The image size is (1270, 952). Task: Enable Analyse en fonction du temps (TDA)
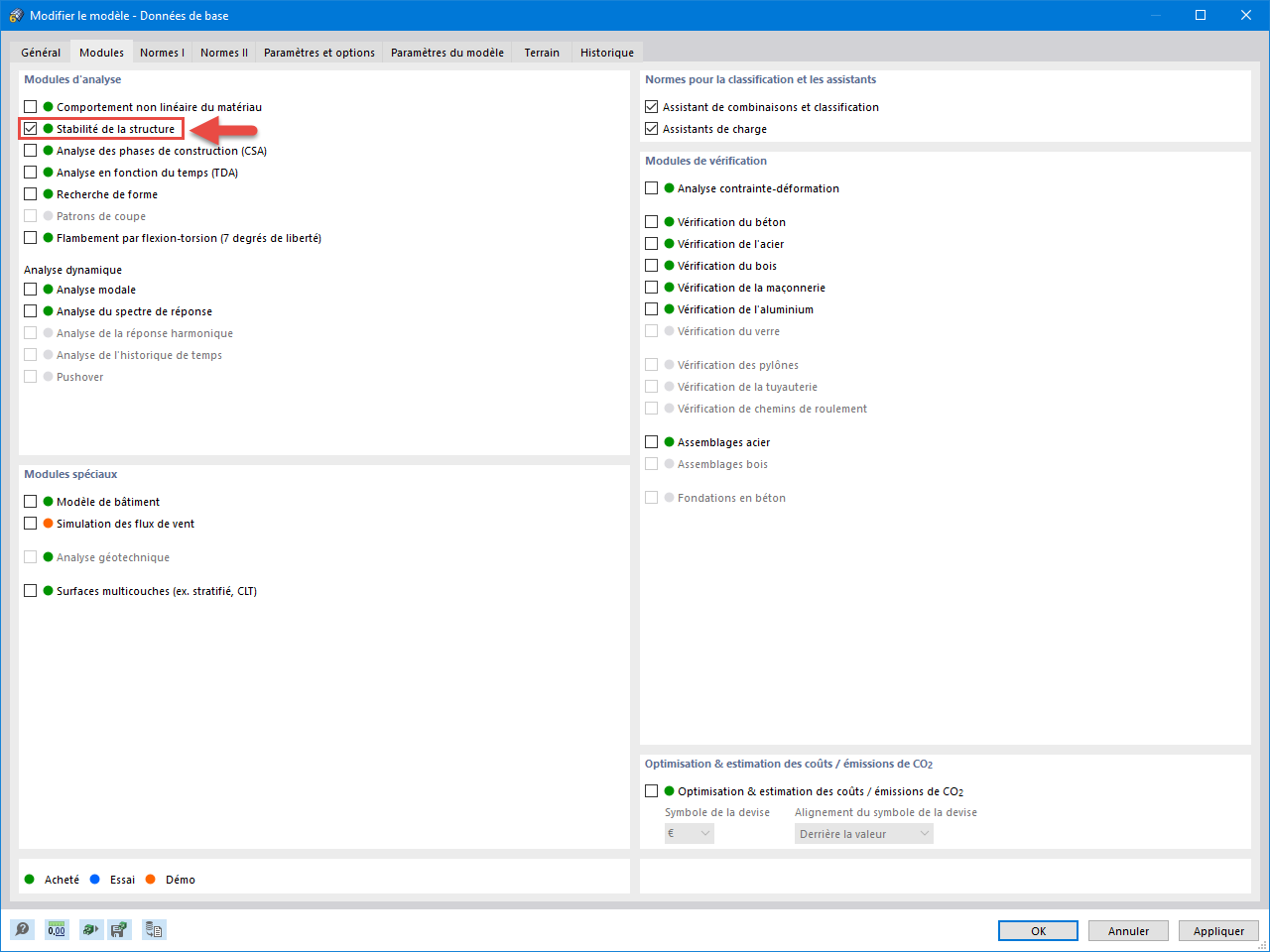coord(31,173)
